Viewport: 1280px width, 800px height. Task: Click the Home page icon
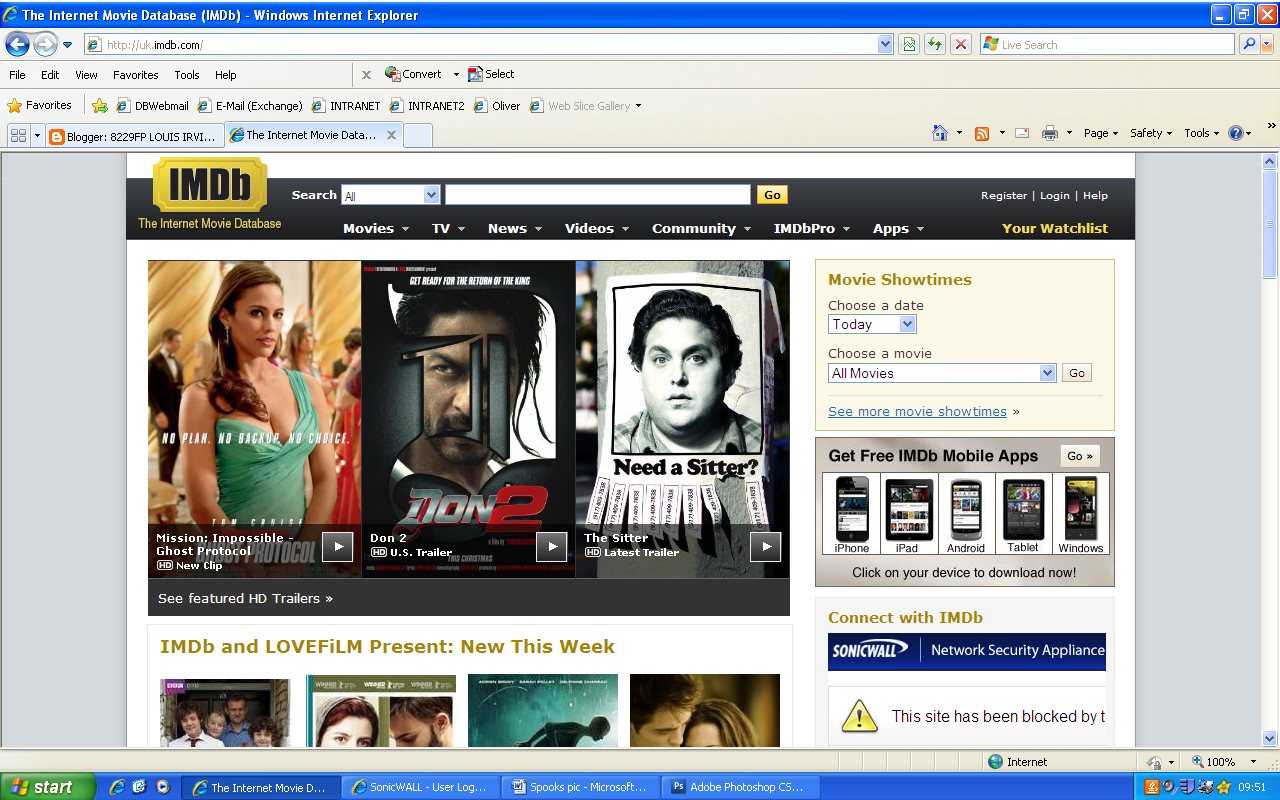[939, 133]
